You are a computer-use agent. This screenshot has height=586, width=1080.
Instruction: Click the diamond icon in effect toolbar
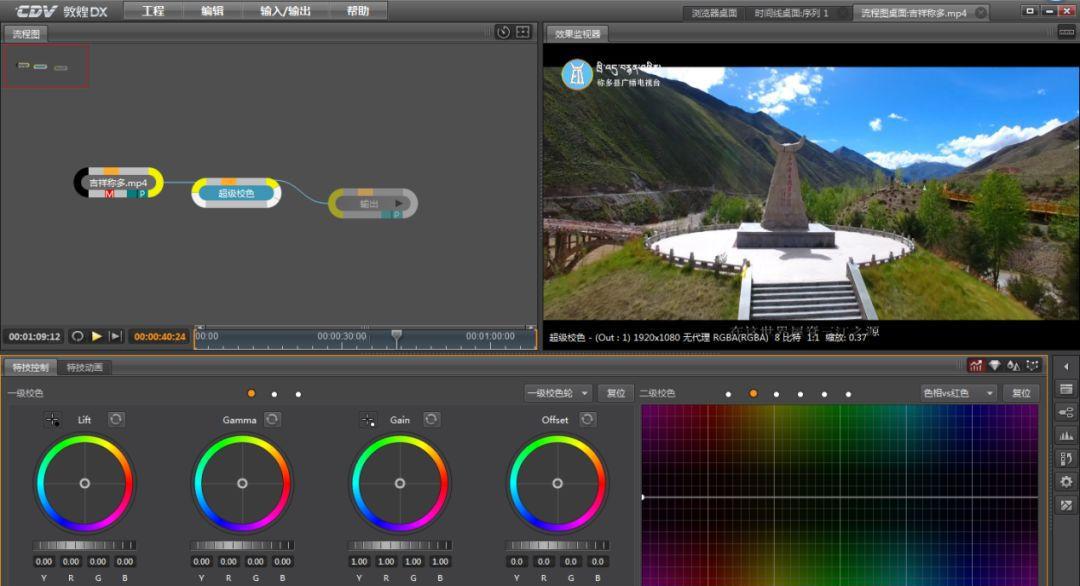(995, 366)
